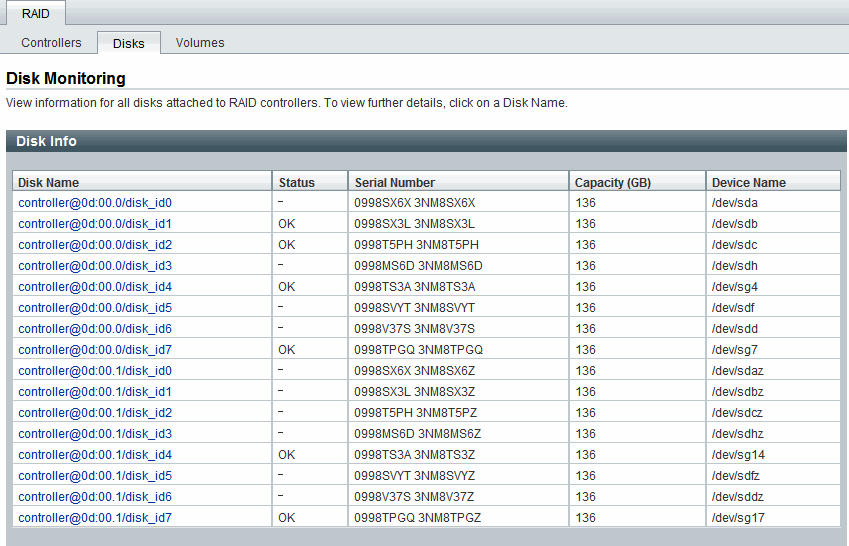Open controller@0d:00.1/disk_id0 details
The image size is (849, 546).
coord(95,371)
